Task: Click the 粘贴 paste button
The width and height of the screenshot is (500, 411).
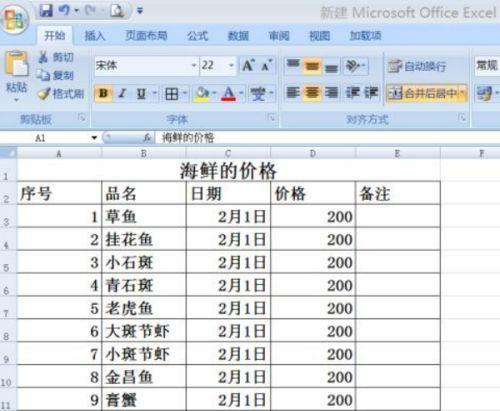Action: [16, 76]
